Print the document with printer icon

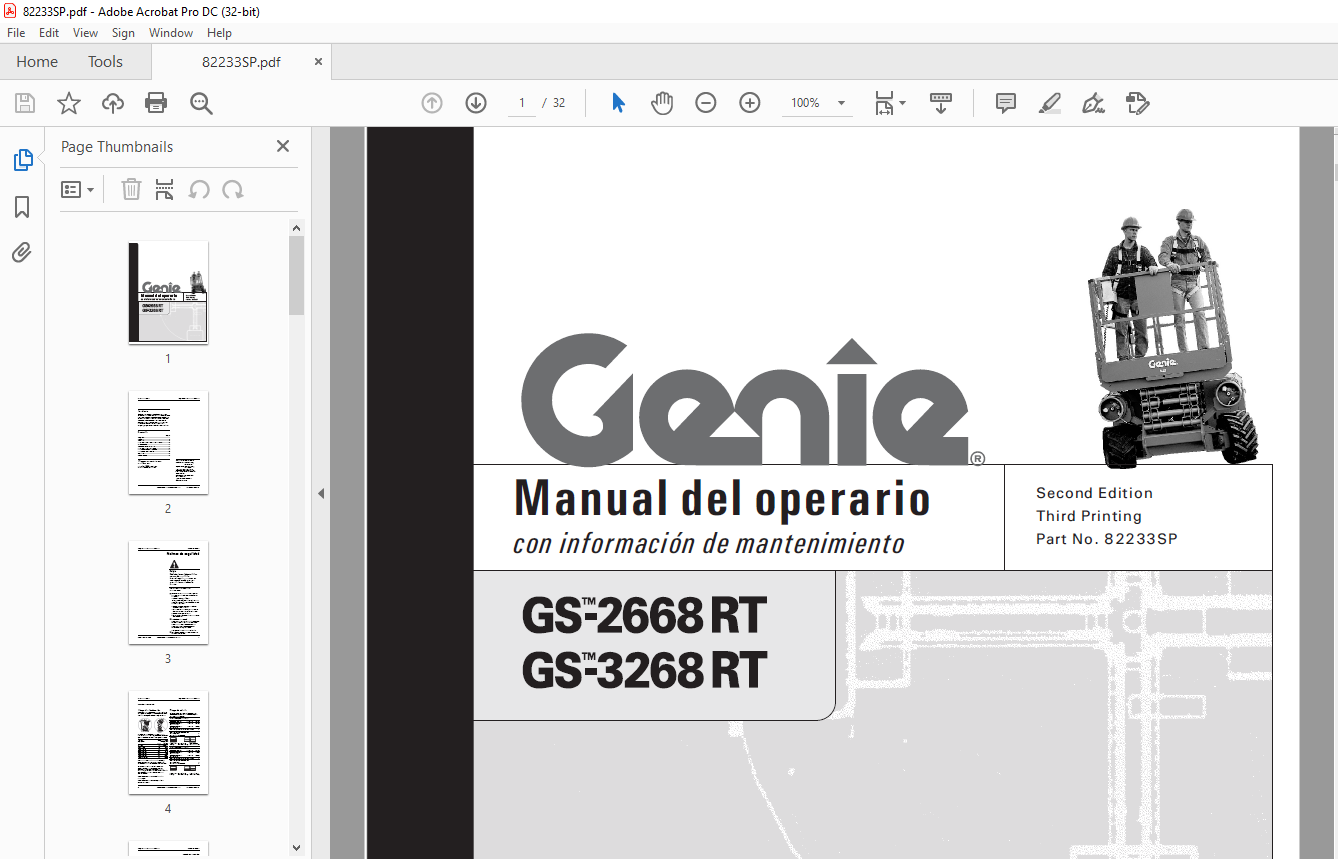pos(156,103)
